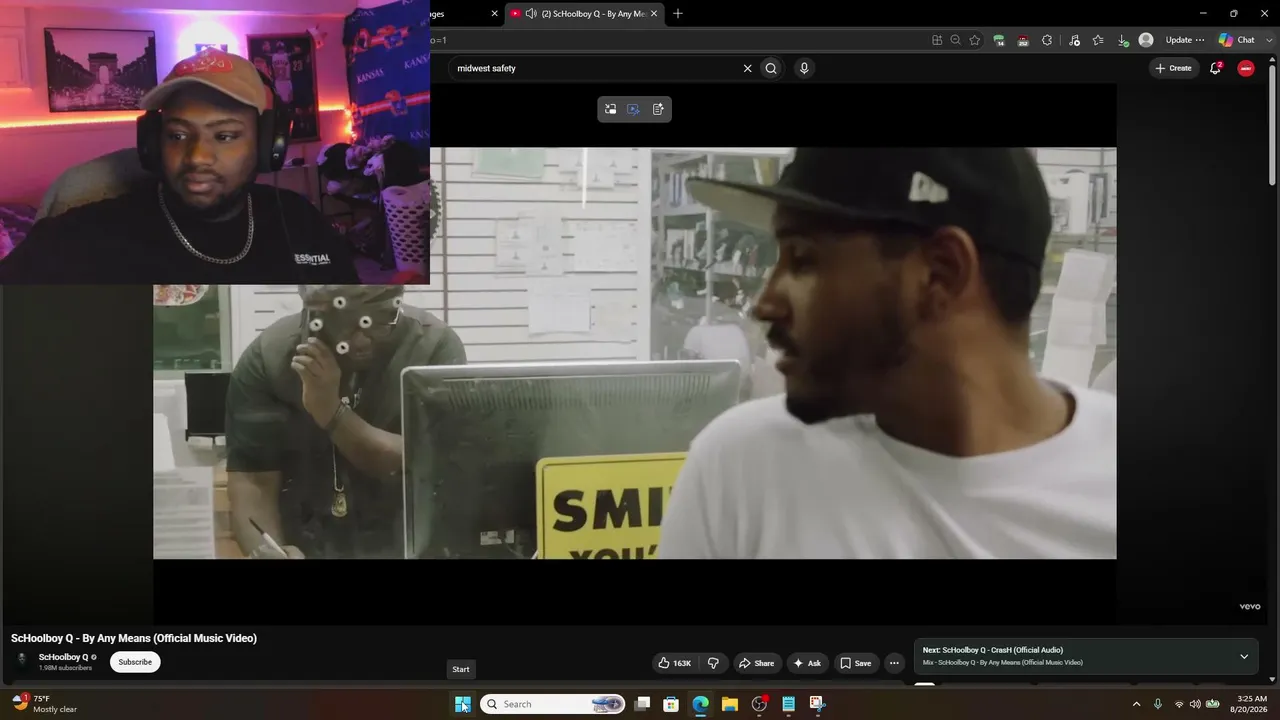Open the browser Downloads panel

click(x=1122, y=40)
